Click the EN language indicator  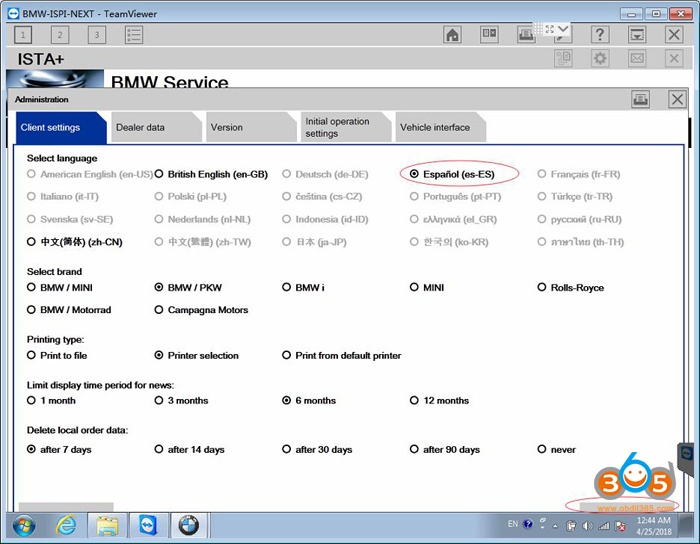click(x=513, y=524)
